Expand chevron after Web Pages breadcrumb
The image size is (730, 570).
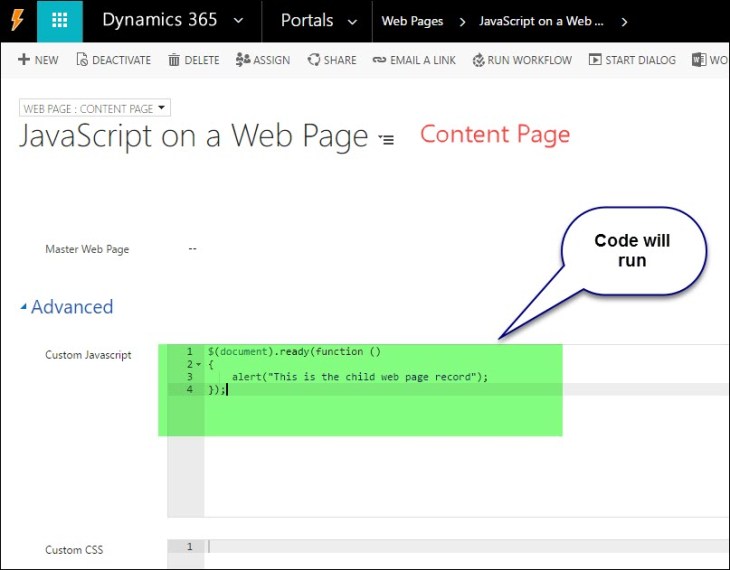point(462,22)
